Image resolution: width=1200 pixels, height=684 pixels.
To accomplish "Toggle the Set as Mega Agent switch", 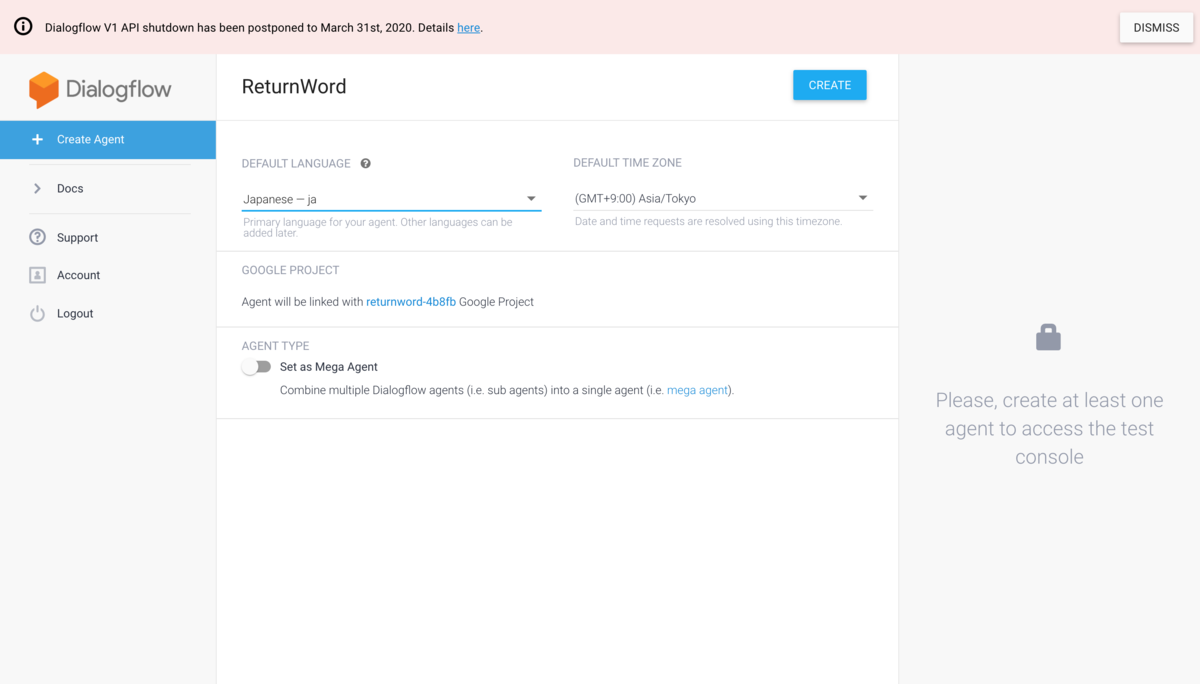I will pyautogui.click(x=257, y=367).
